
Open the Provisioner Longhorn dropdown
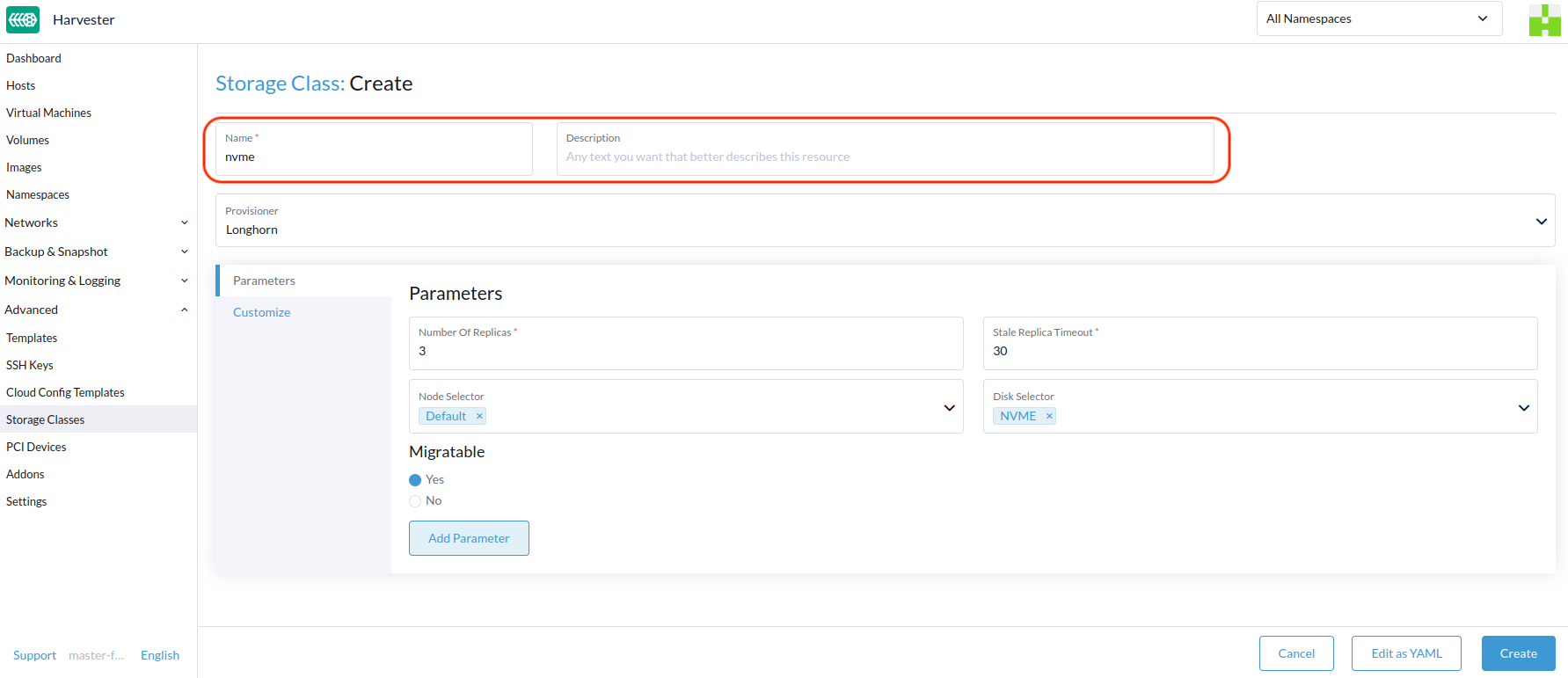point(885,221)
